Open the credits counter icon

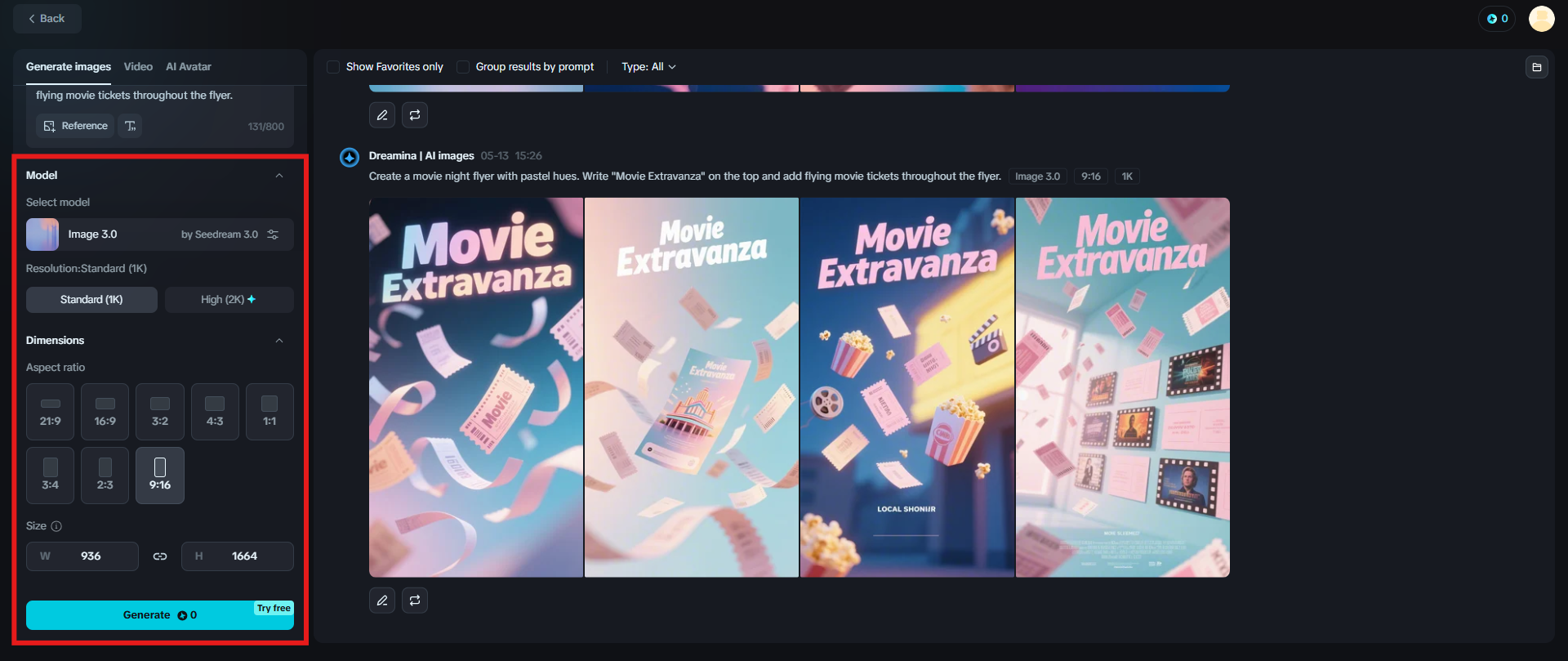(1497, 19)
